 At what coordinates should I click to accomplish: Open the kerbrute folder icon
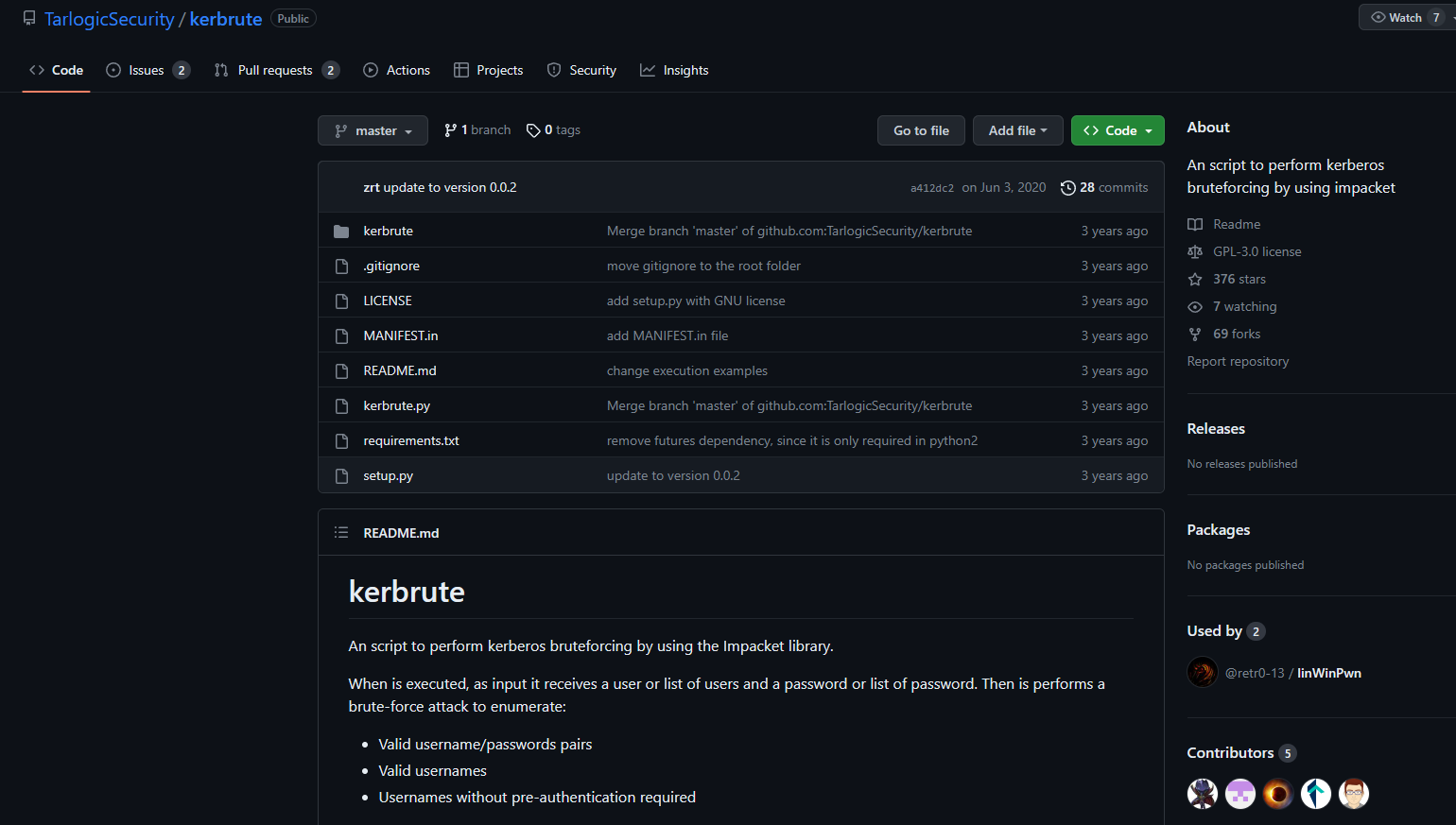(x=341, y=232)
